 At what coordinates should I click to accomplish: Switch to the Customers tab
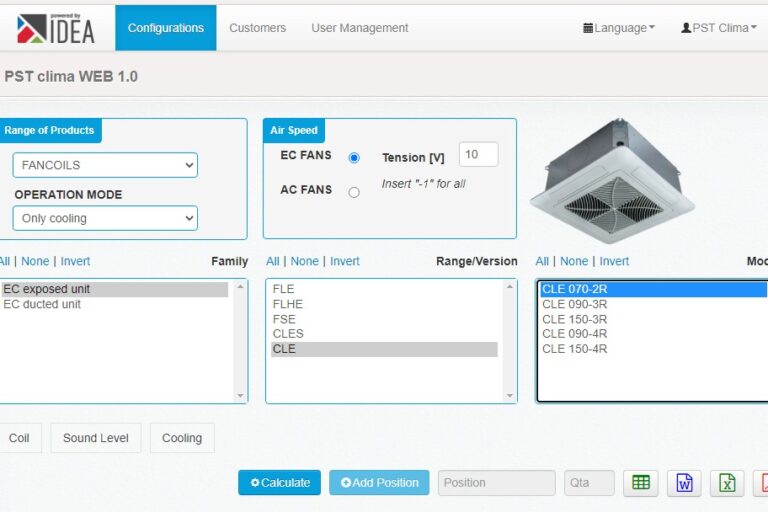[257, 28]
